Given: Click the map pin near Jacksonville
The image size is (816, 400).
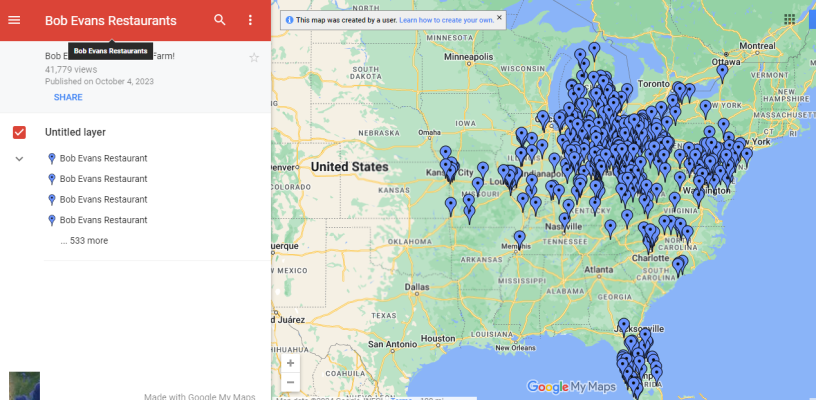Looking at the screenshot, I should coord(623,328).
